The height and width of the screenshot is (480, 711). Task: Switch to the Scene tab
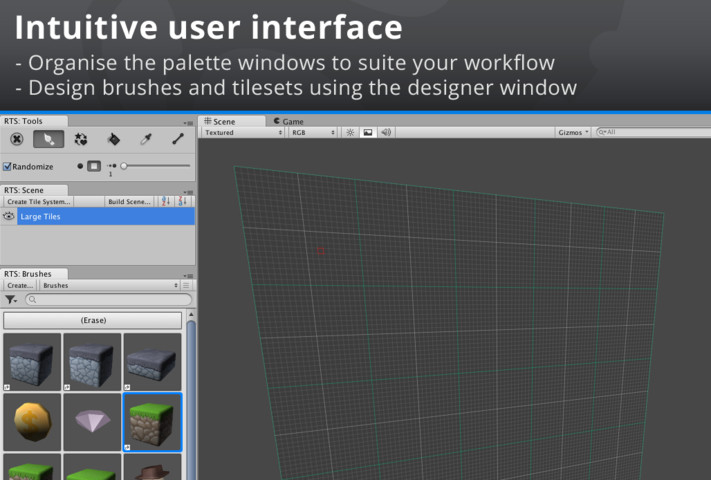[231, 121]
